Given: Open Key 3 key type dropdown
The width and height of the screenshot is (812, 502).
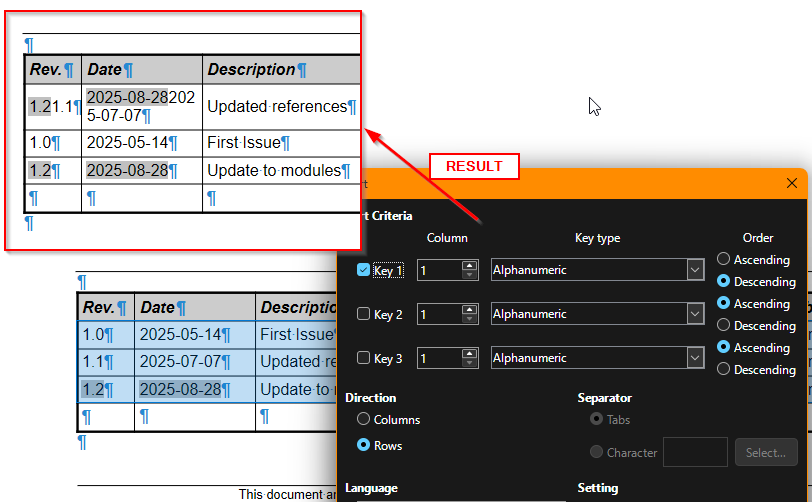Looking at the screenshot, I should [695, 358].
